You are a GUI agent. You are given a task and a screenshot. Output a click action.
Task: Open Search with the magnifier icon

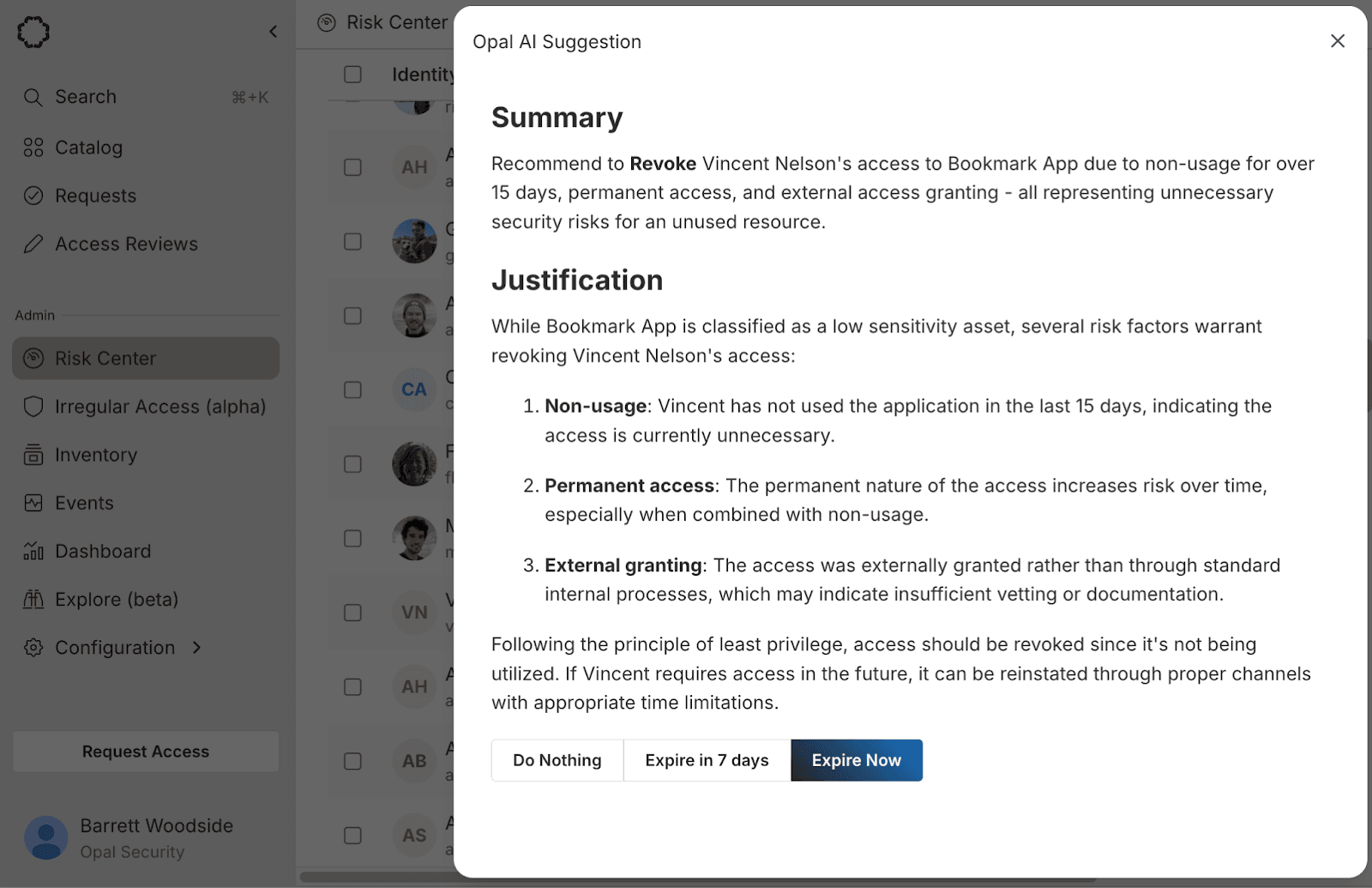(33, 97)
